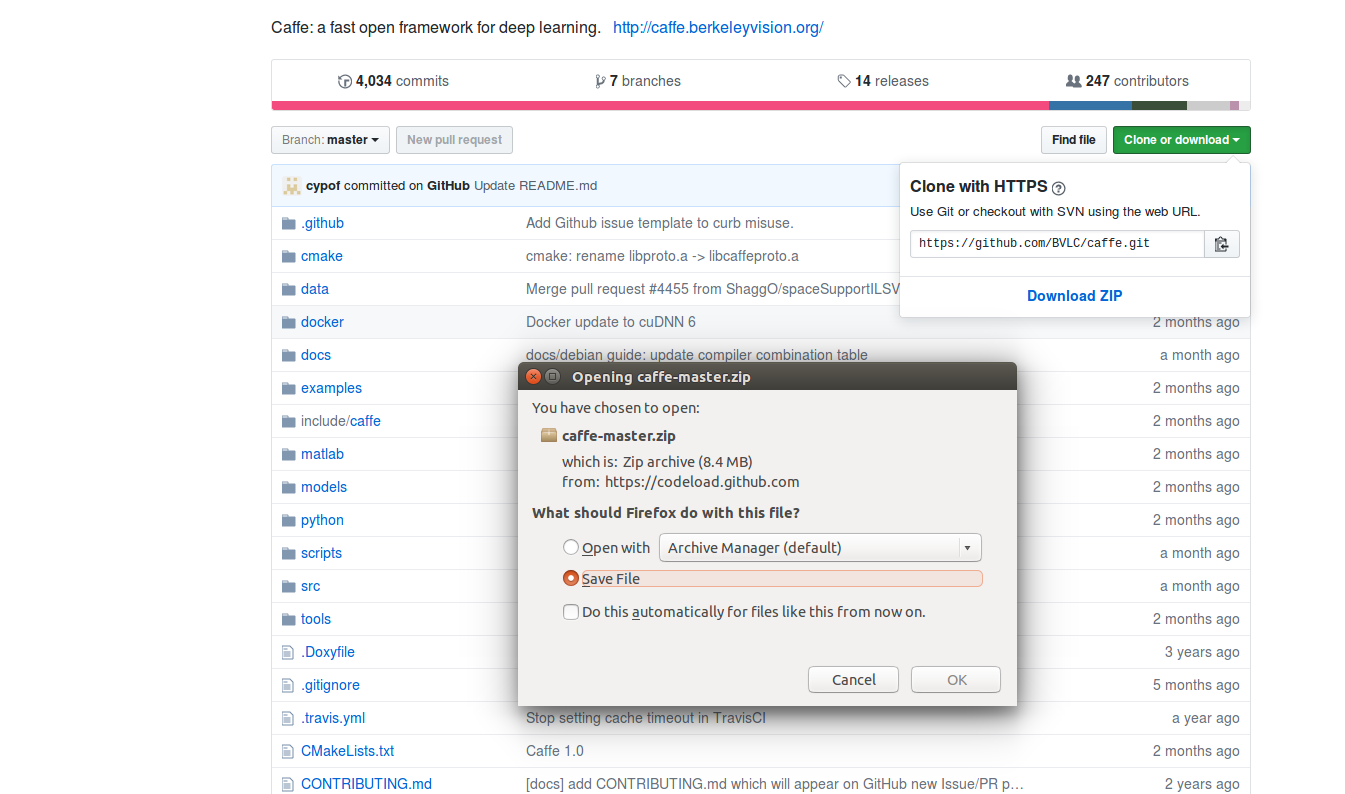Screen dimensions: 1345x794
Task: Open the include/caffe directory link
Action: click(341, 421)
